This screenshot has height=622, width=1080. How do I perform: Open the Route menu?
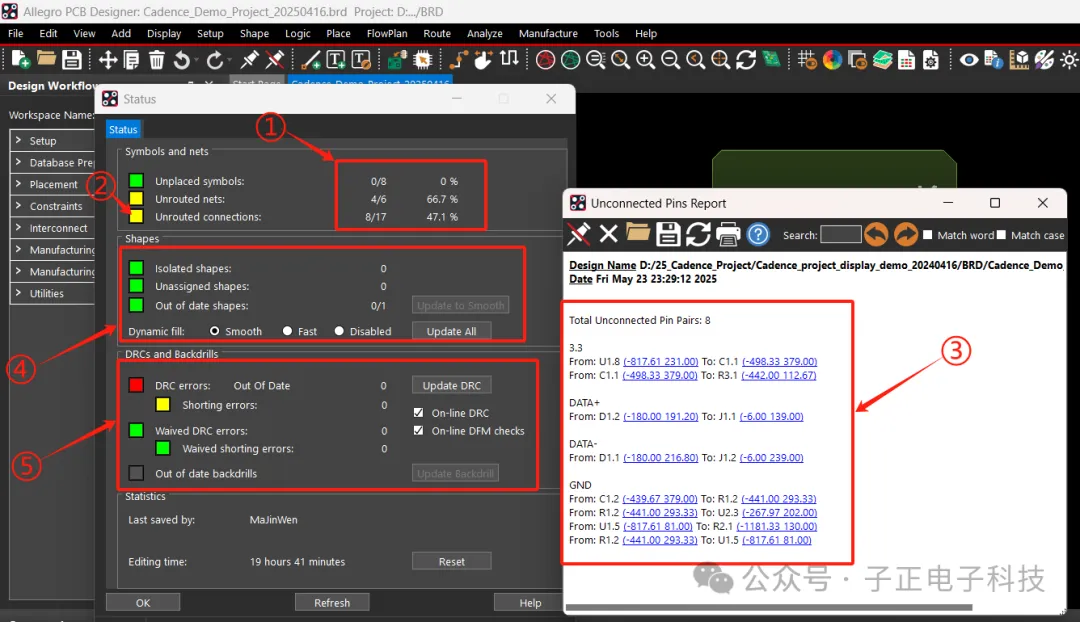pyautogui.click(x=437, y=33)
